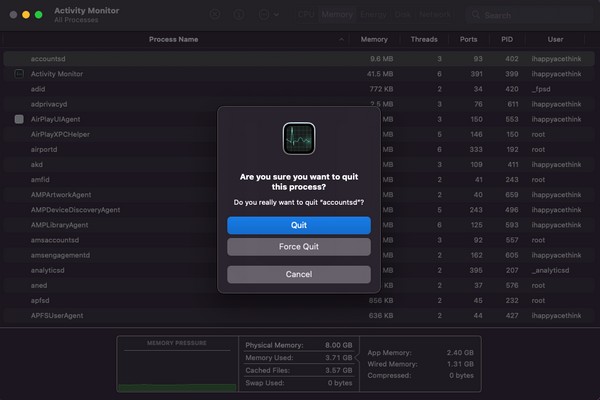Sort by the Memory column header
Viewport: 600px width, 400px height.
[x=374, y=39]
